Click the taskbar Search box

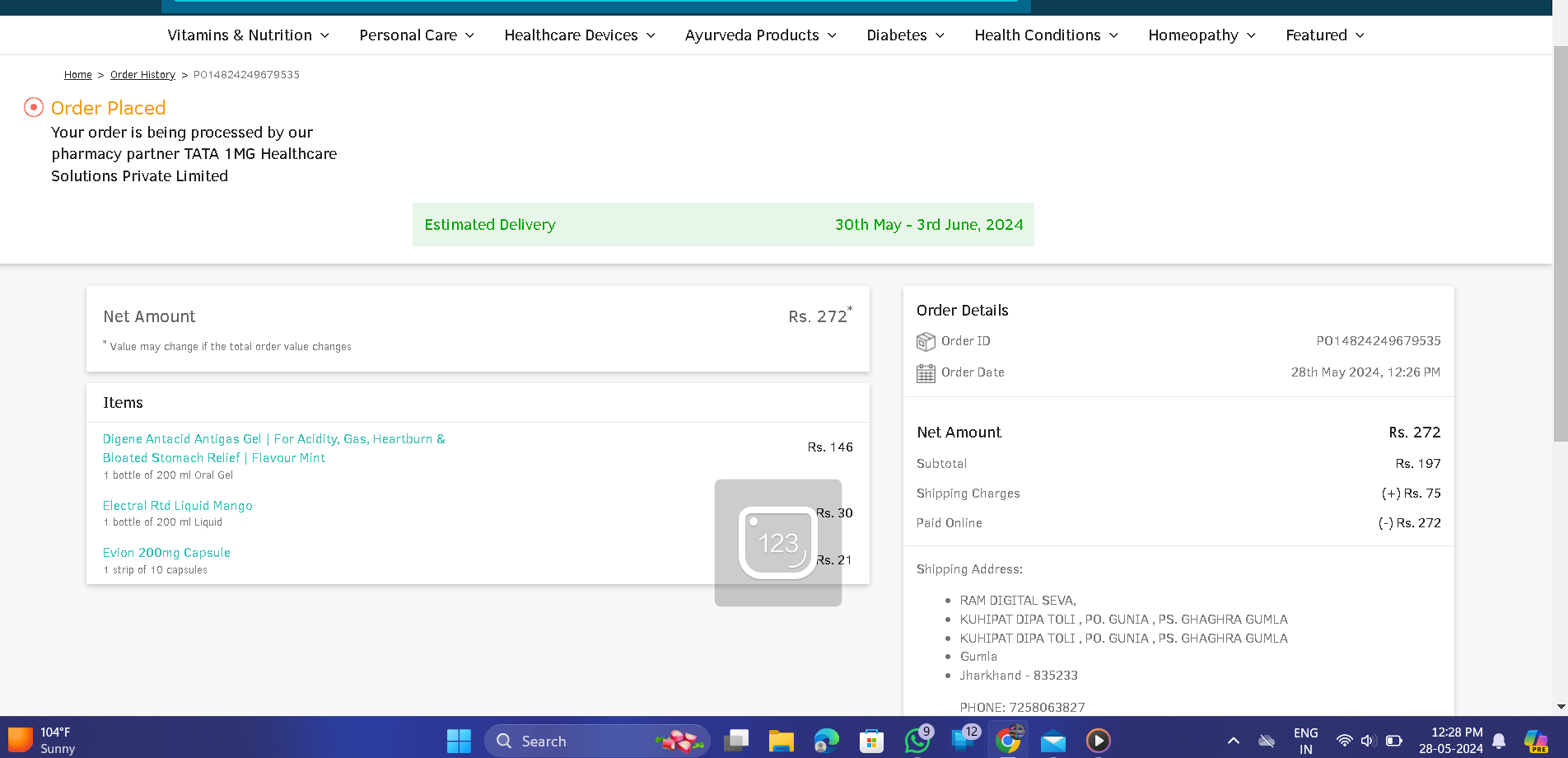597,741
